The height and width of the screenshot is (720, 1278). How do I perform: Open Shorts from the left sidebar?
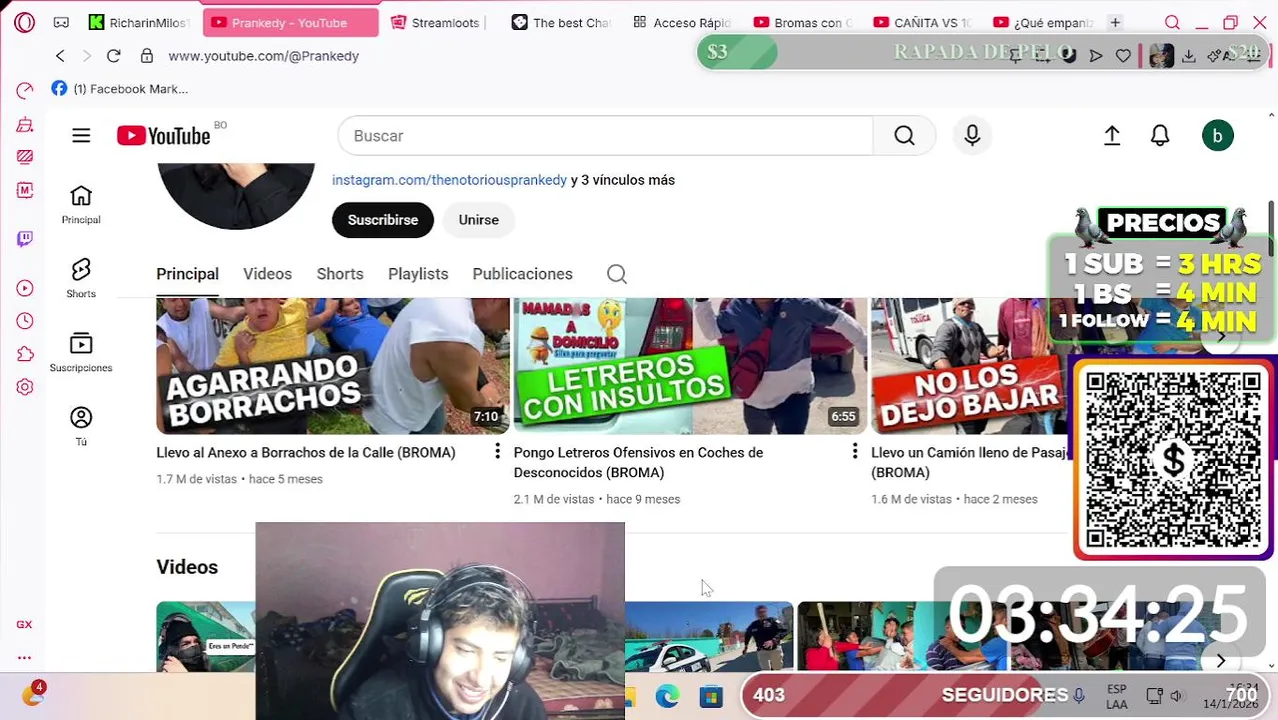click(x=81, y=278)
